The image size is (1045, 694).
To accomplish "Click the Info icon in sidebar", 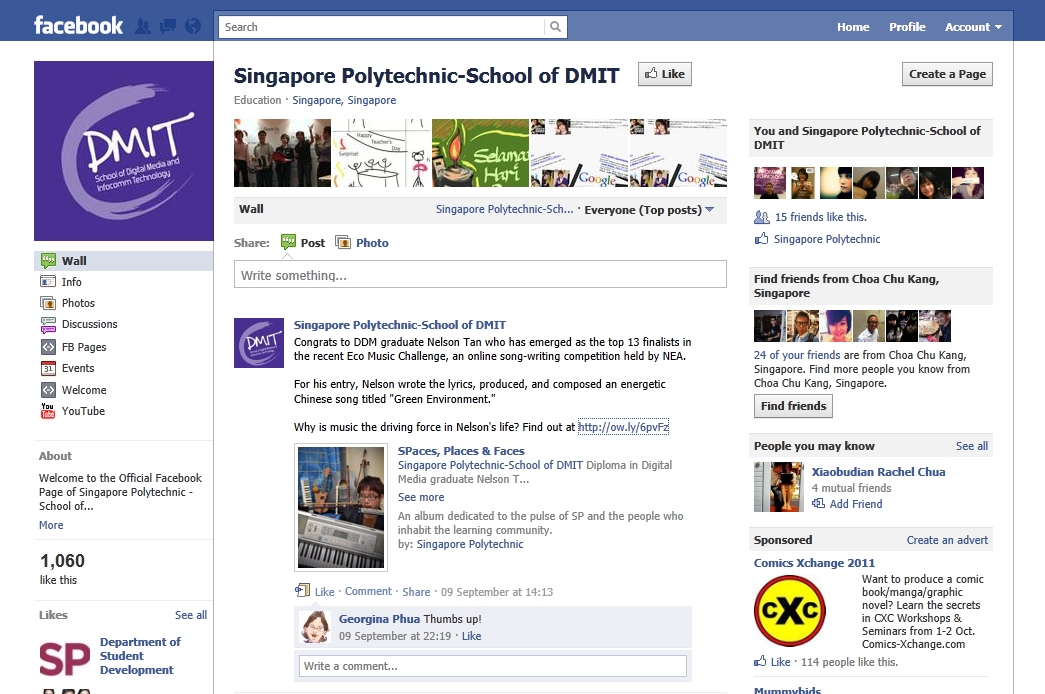I will (48, 282).
